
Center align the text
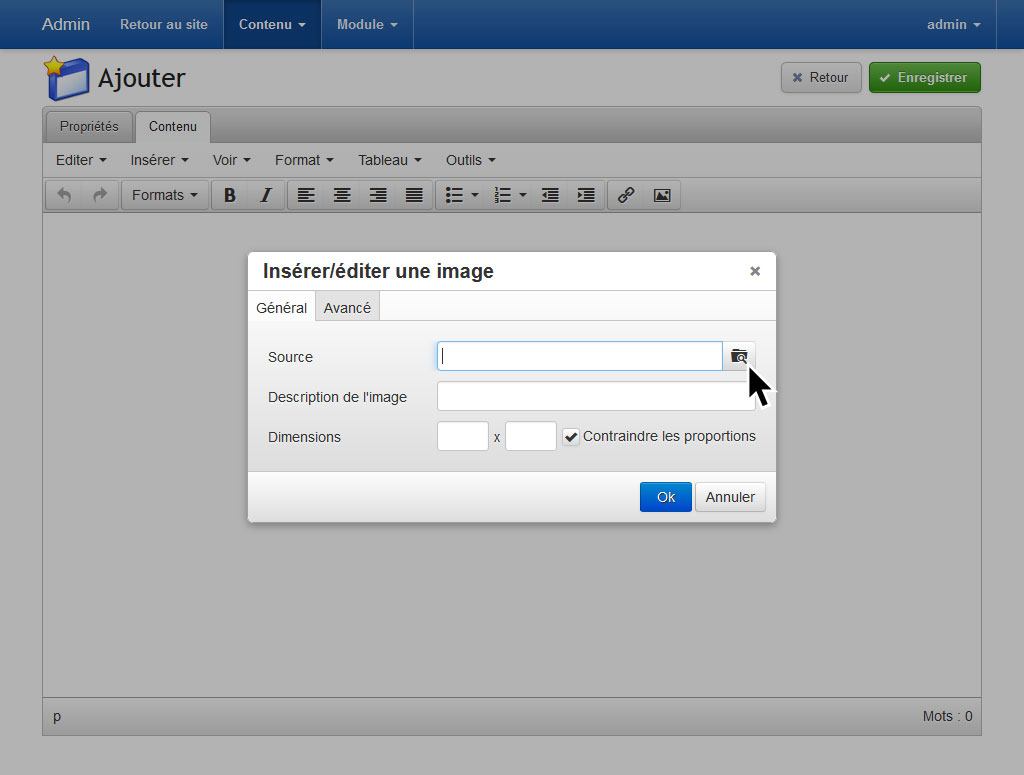pos(342,195)
